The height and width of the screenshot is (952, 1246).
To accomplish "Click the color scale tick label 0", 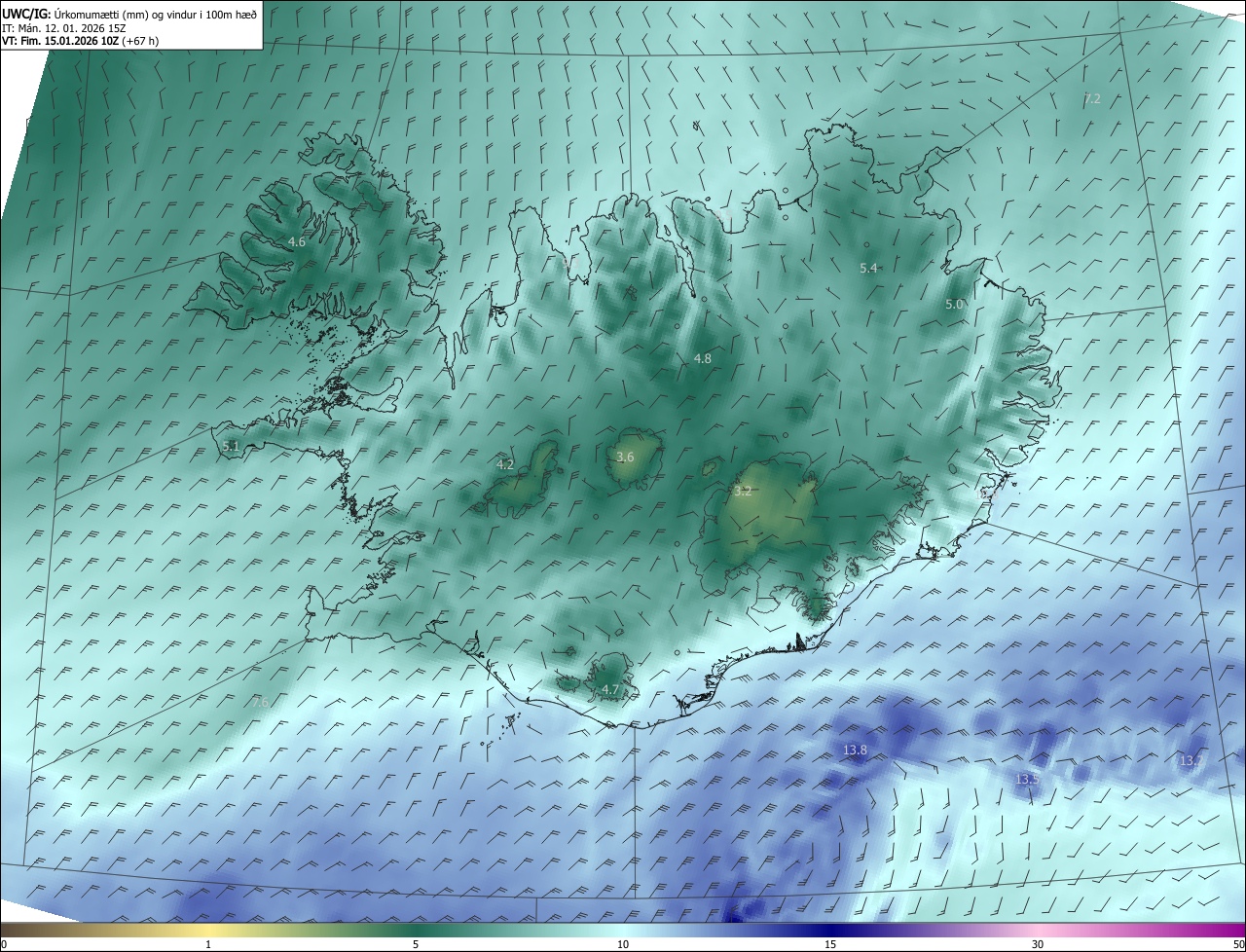I will click(x=4, y=944).
